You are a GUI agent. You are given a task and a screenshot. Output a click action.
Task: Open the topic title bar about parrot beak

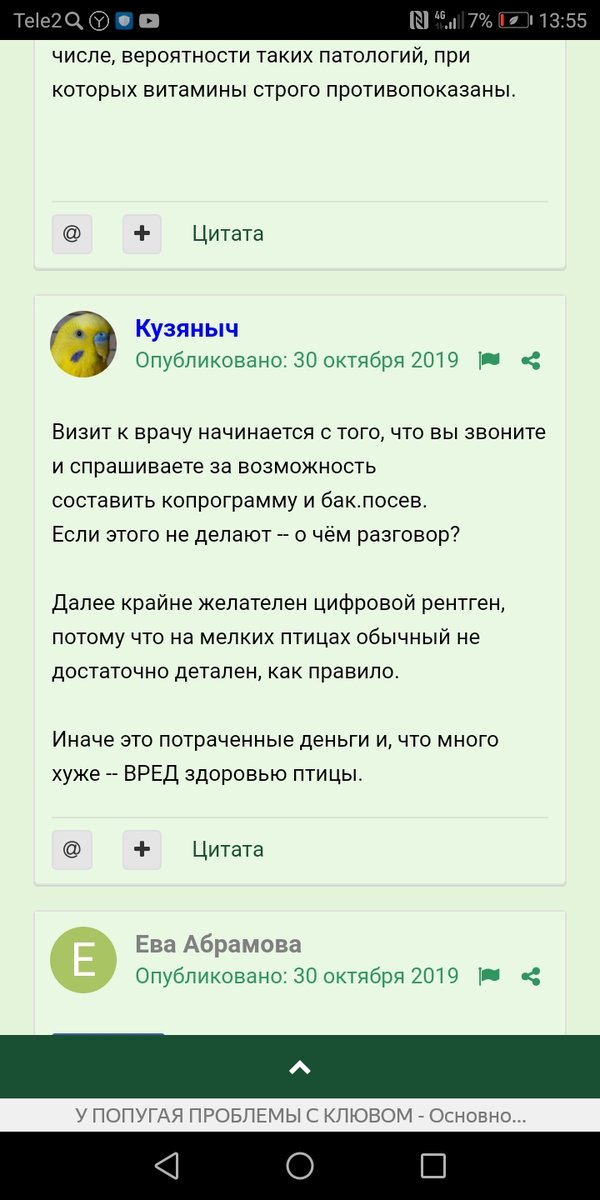pos(300,1116)
